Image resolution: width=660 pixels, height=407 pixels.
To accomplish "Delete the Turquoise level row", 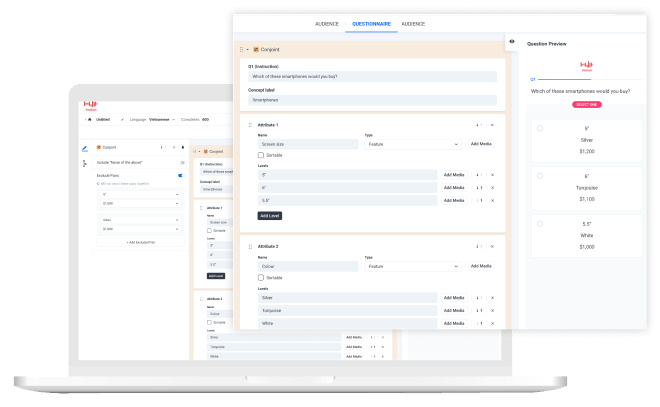I will click(x=492, y=311).
